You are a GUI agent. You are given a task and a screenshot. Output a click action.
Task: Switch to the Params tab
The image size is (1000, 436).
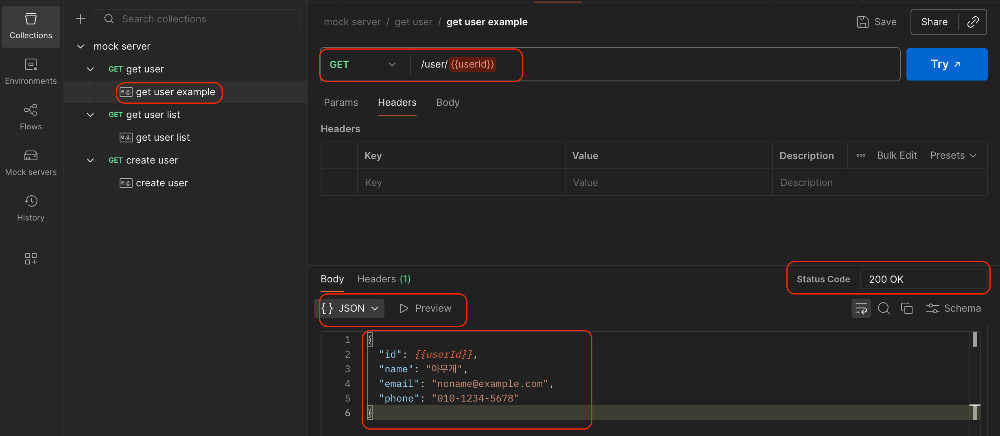pos(341,103)
